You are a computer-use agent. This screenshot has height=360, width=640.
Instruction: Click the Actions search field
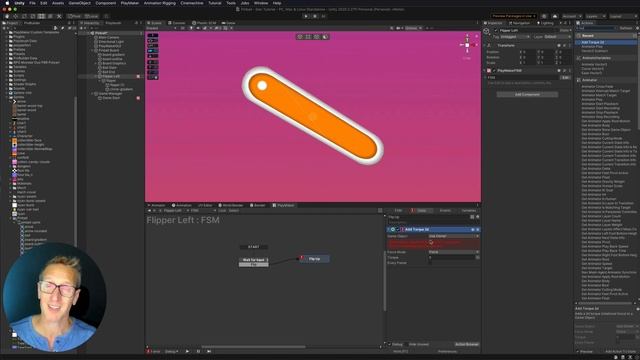click(596, 29)
